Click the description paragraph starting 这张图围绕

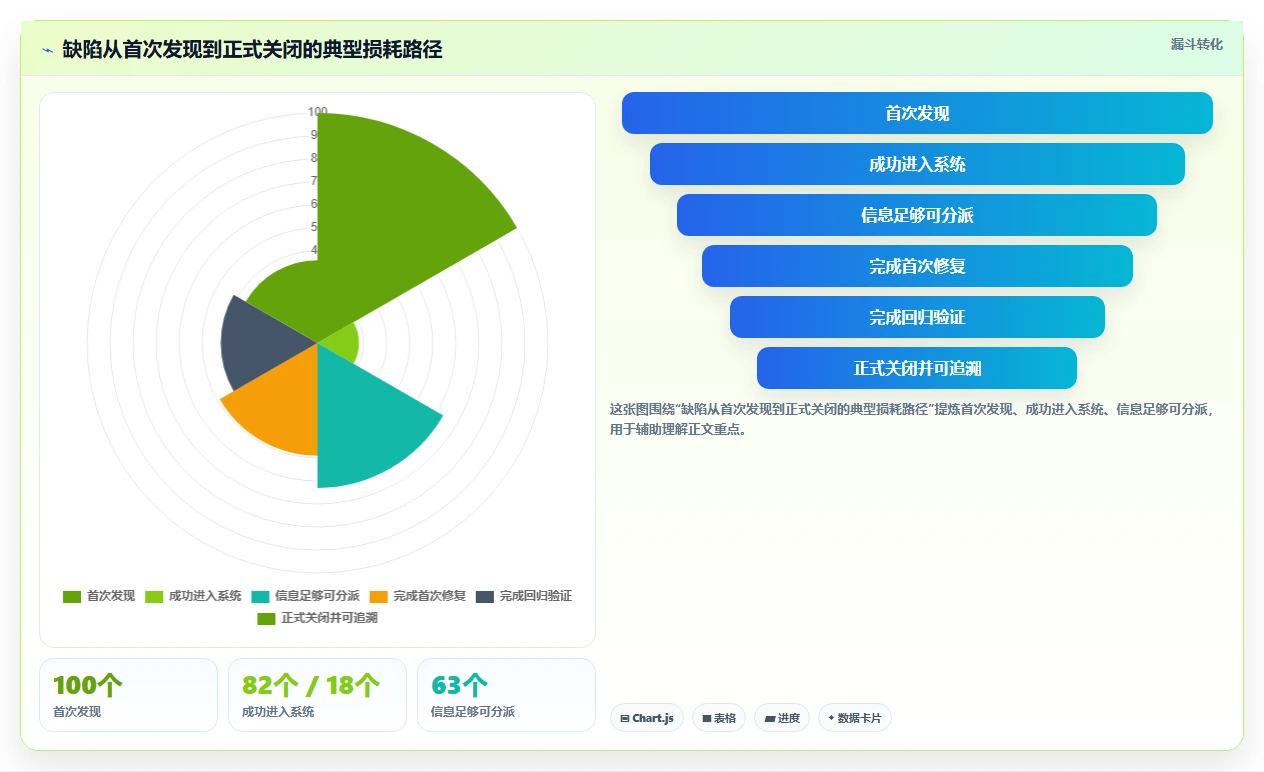(x=912, y=420)
